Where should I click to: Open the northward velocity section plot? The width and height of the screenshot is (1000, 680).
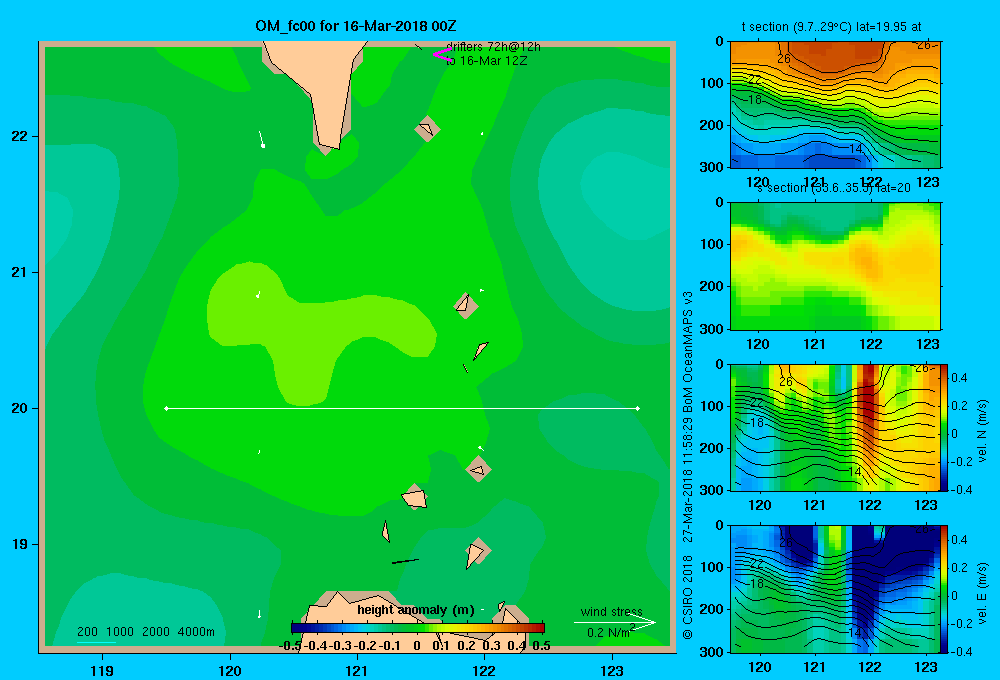(835, 427)
